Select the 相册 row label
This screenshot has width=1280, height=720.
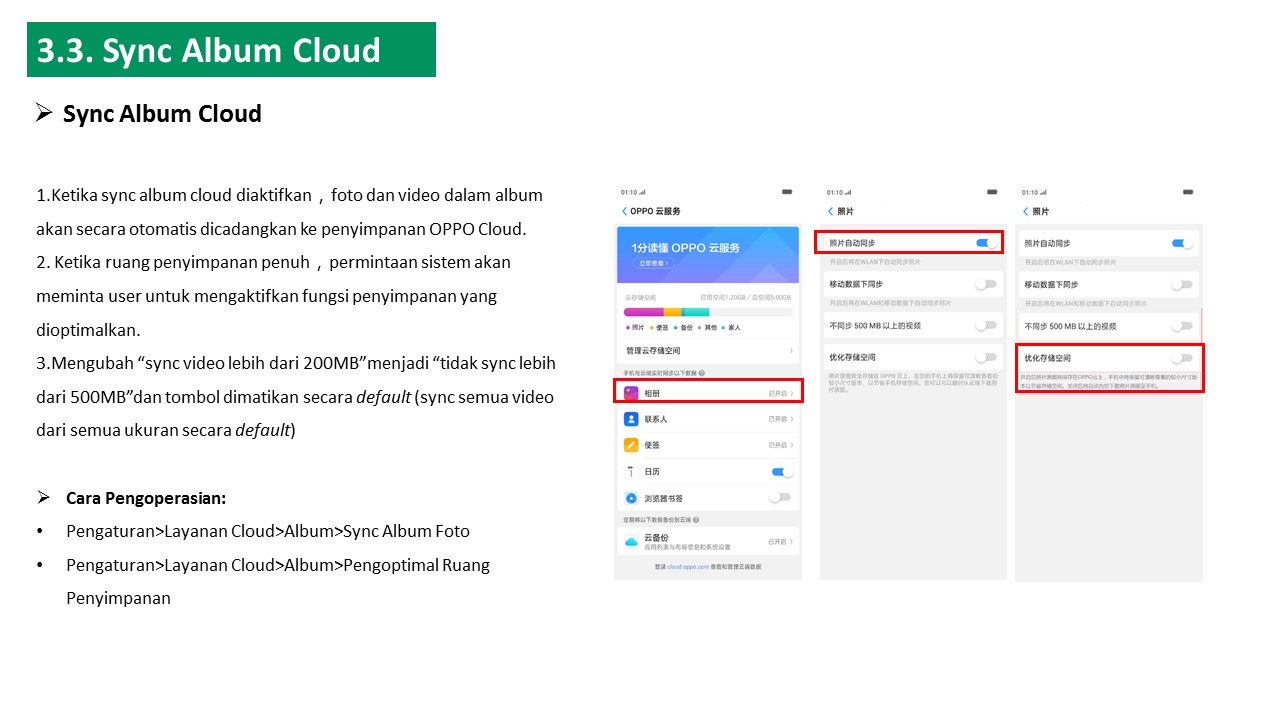[652, 393]
